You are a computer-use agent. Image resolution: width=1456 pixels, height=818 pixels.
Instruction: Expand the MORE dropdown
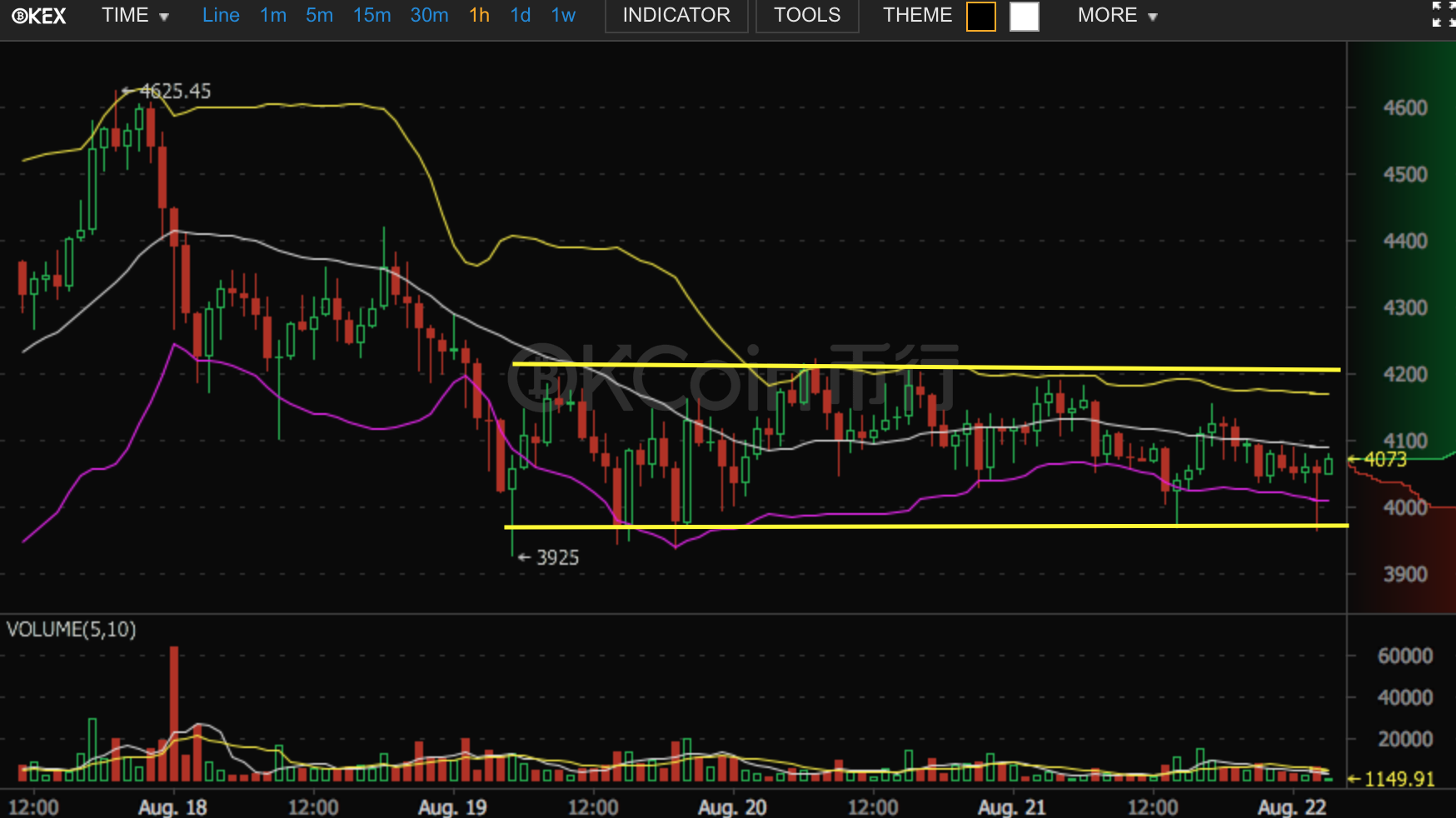[x=1117, y=16]
